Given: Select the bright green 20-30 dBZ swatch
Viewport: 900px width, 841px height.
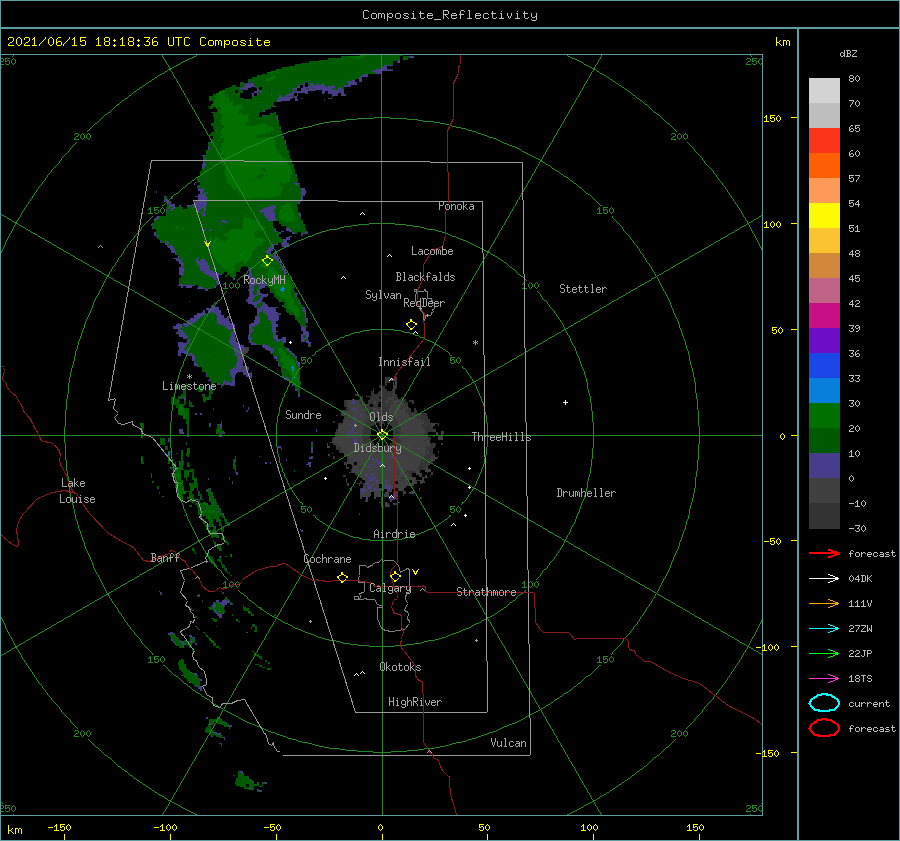Looking at the screenshot, I should pyautogui.click(x=824, y=416).
